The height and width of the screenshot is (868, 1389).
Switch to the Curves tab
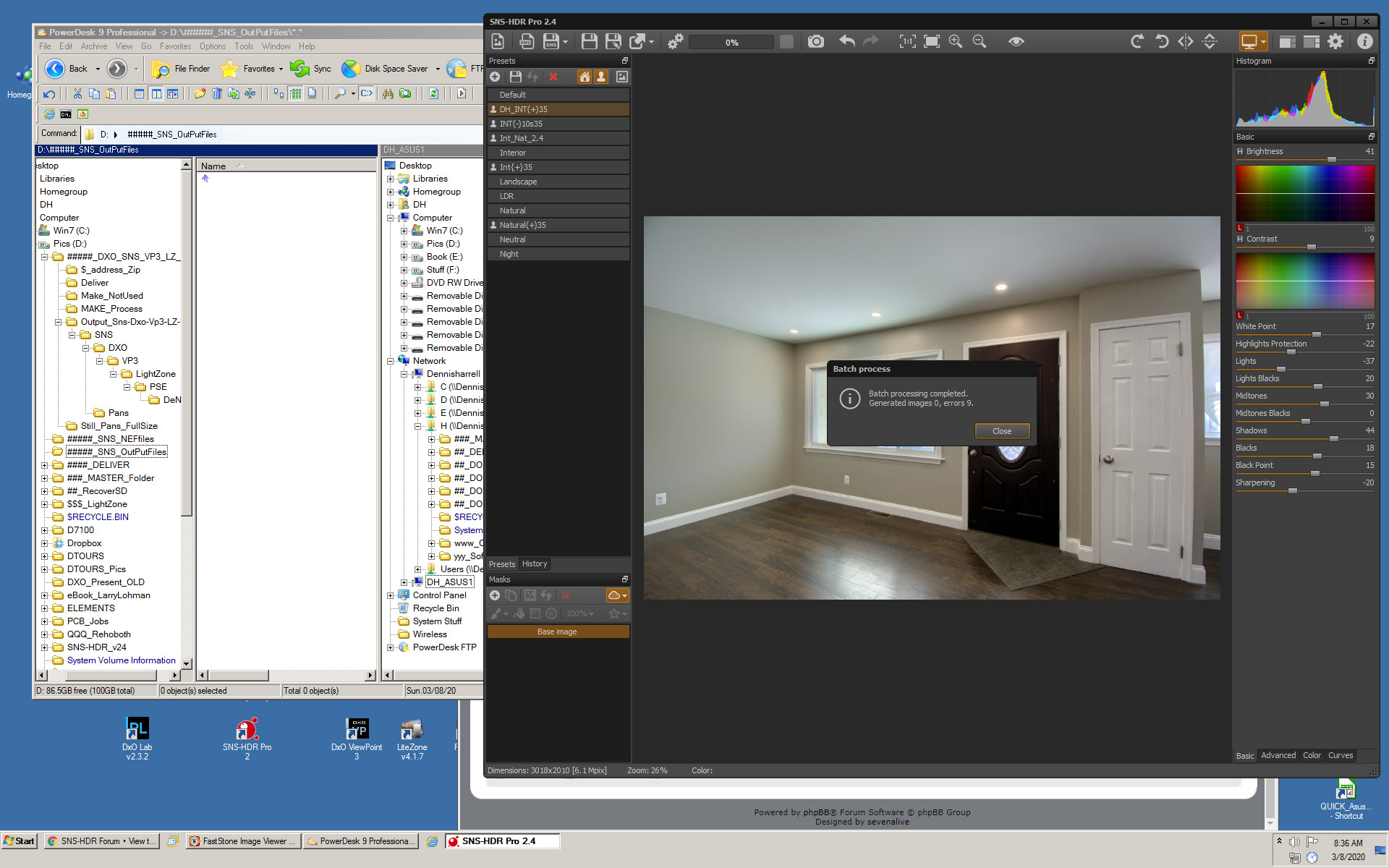(1341, 755)
